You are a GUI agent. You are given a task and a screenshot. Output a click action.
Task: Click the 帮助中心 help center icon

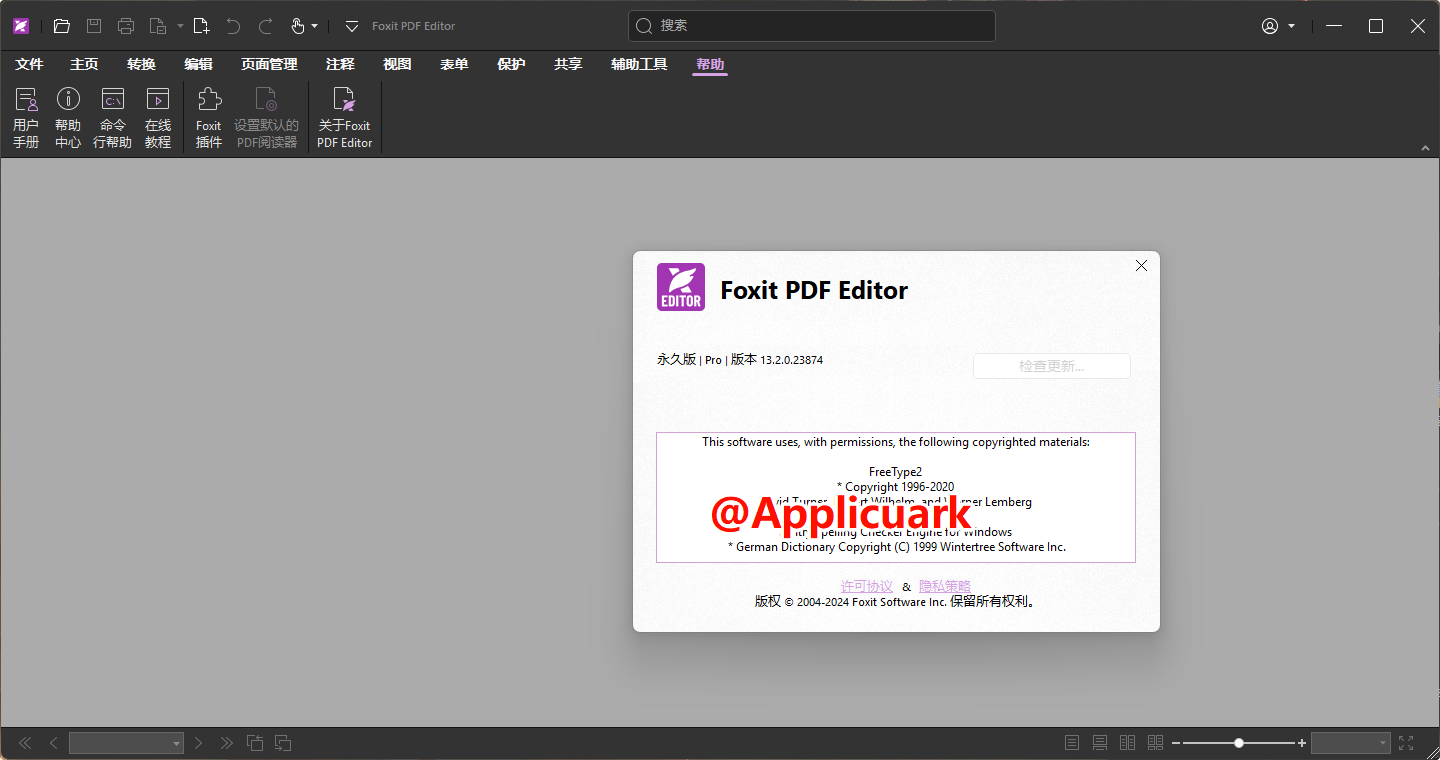tap(68, 117)
